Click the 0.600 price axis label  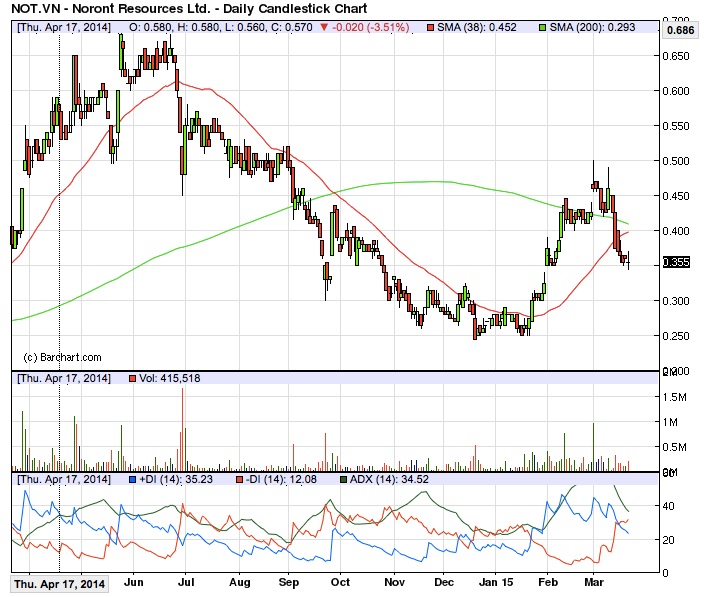tap(676, 91)
